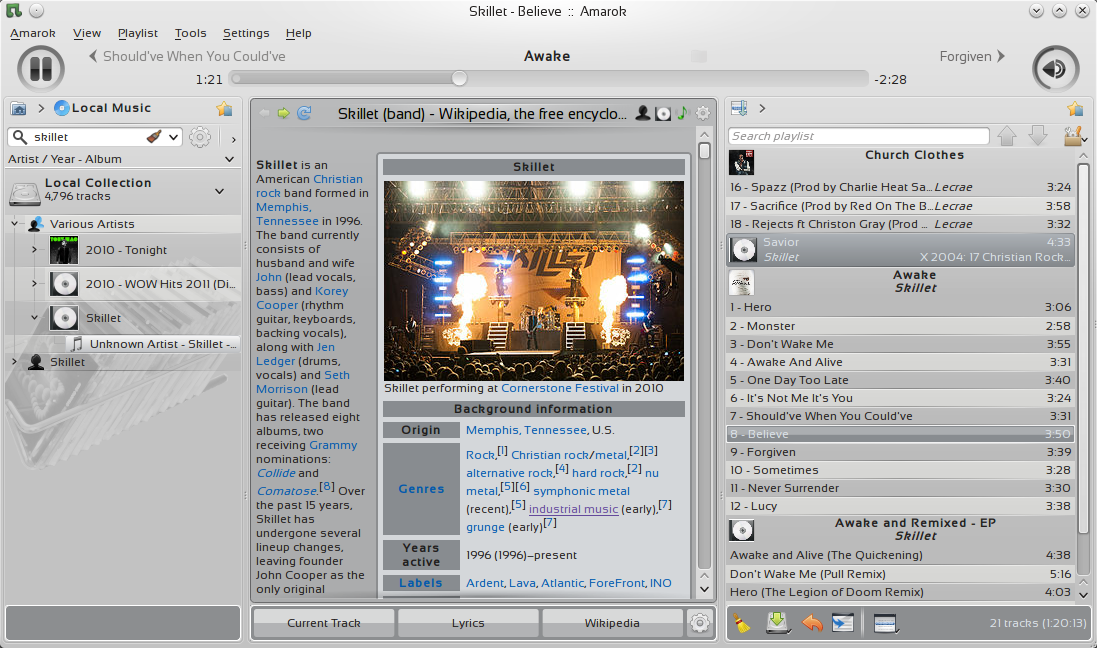Expand the Skillet artist node

pos(15,362)
